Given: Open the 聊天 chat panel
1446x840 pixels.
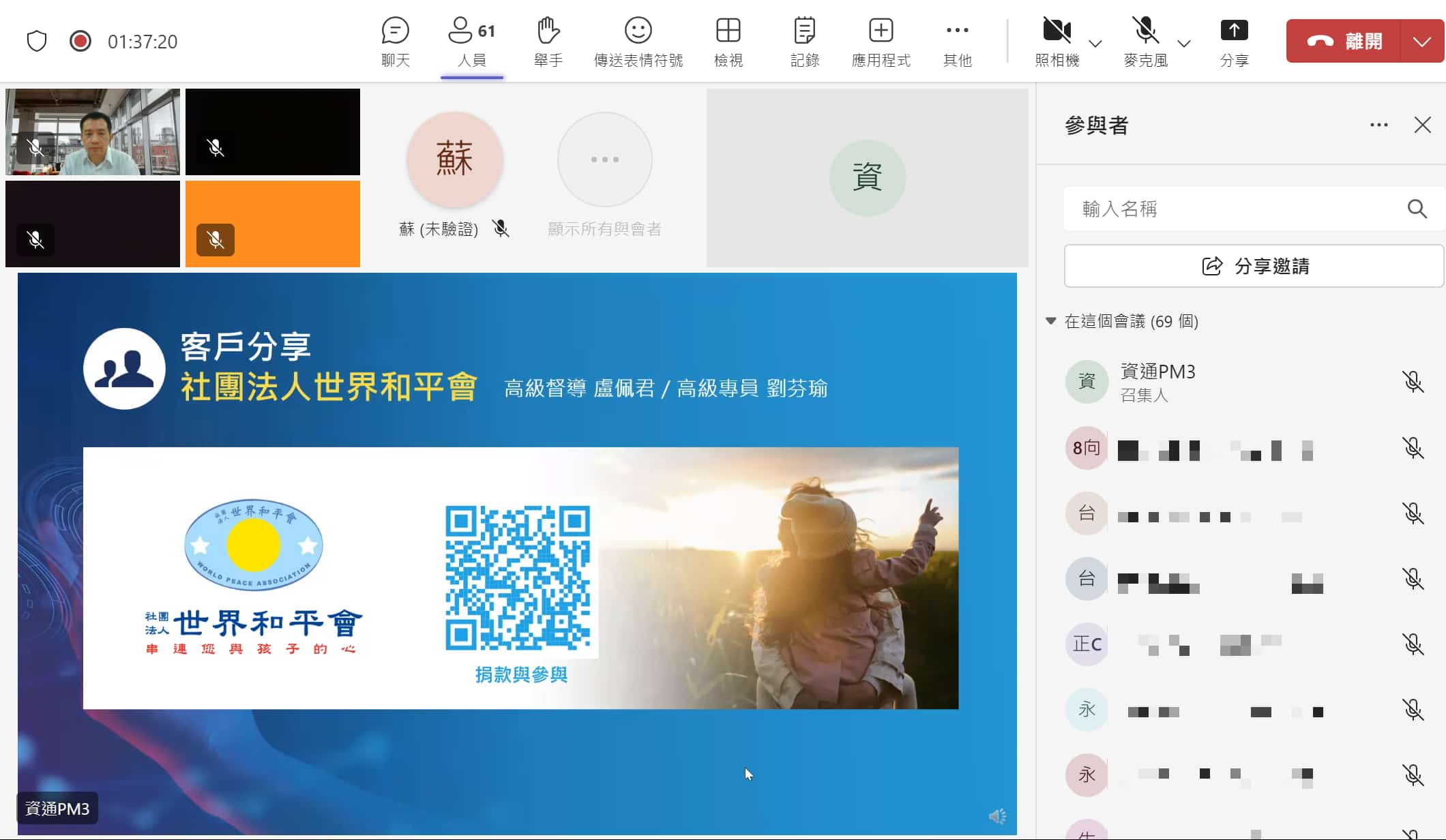Looking at the screenshot, I should (x=395, y=42).
